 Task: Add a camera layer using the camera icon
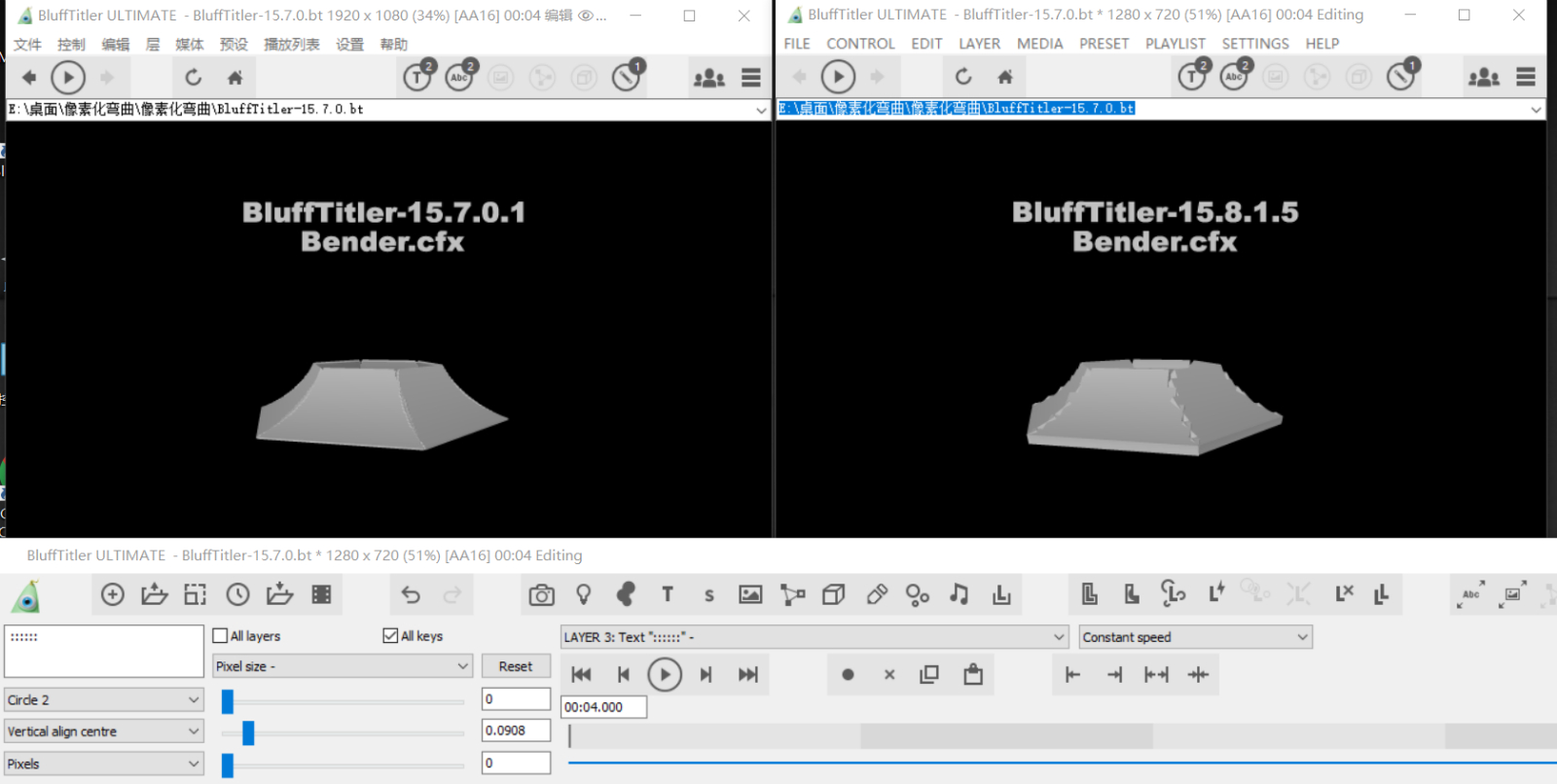pos(542,594)
